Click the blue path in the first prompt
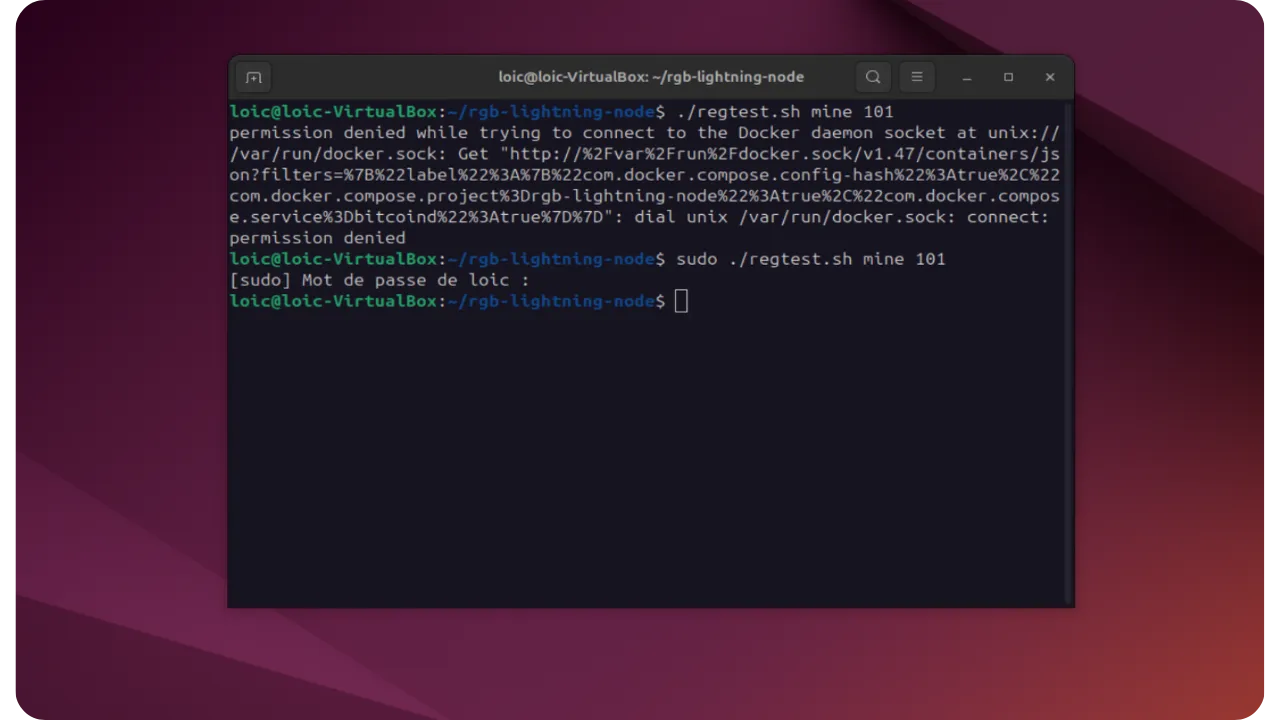This screenshot has width=1280, height=720. tap(551, 112)
